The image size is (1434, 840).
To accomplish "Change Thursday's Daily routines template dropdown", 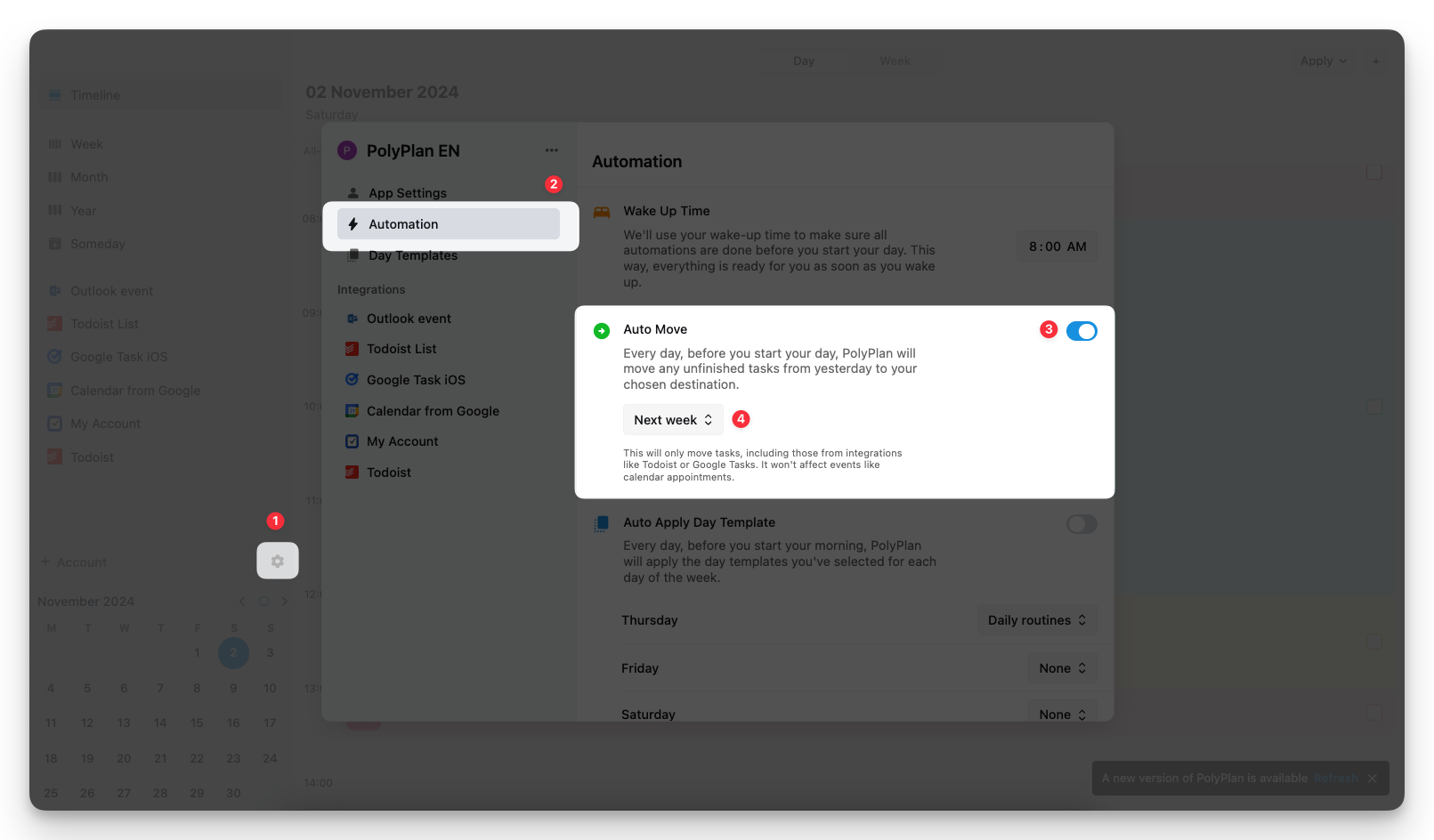I will tap(1037, 620).
